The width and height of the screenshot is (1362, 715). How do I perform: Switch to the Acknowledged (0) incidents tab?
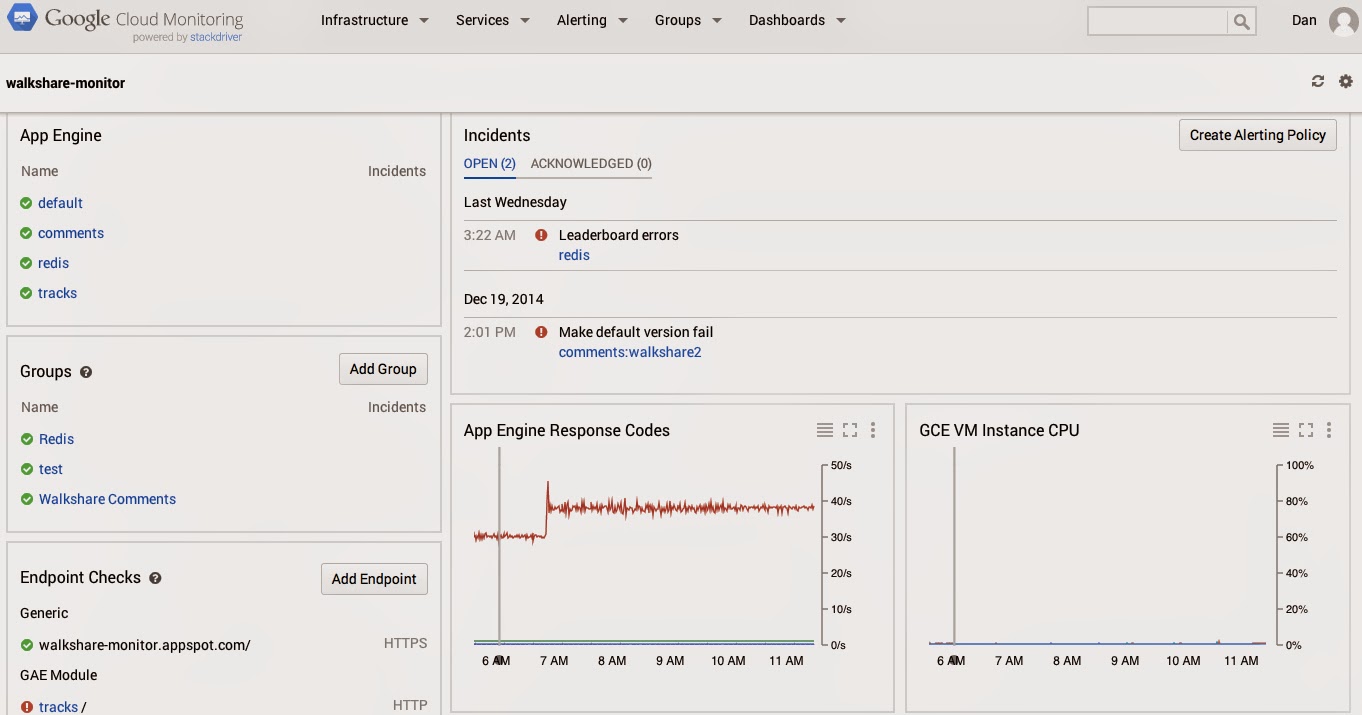591,164
